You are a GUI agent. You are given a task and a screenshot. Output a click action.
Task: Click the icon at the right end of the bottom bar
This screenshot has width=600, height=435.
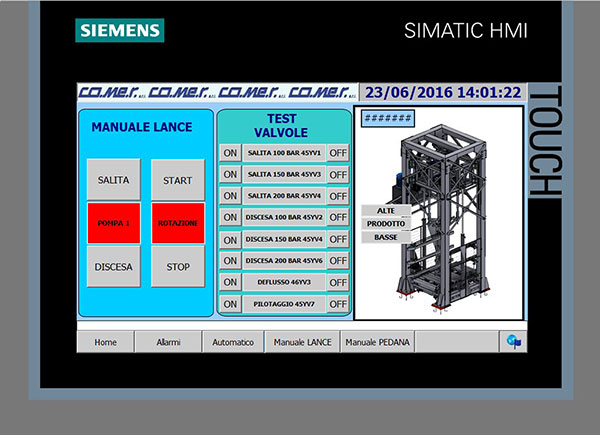[514, 342]
